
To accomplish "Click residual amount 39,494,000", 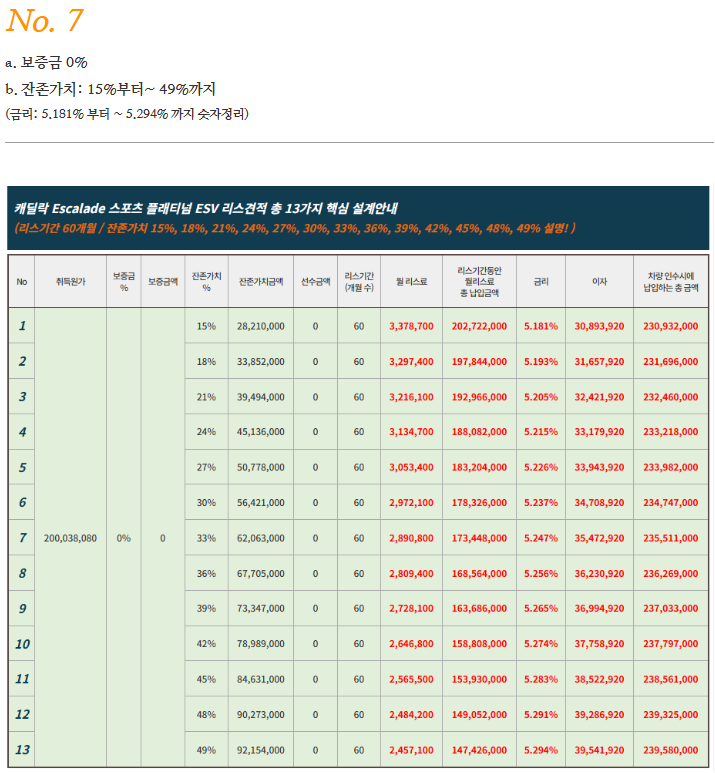I will [261, 397].
